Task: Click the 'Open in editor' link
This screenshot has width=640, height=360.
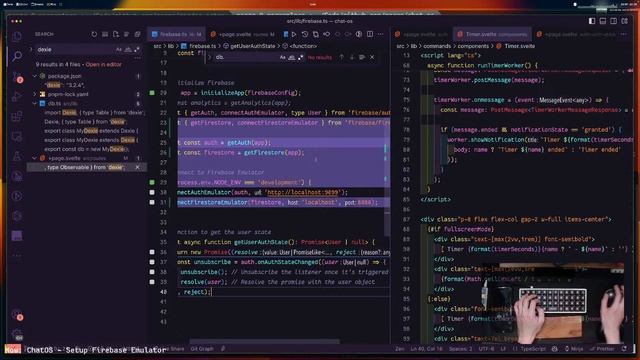Action: [x=103, y=64]
